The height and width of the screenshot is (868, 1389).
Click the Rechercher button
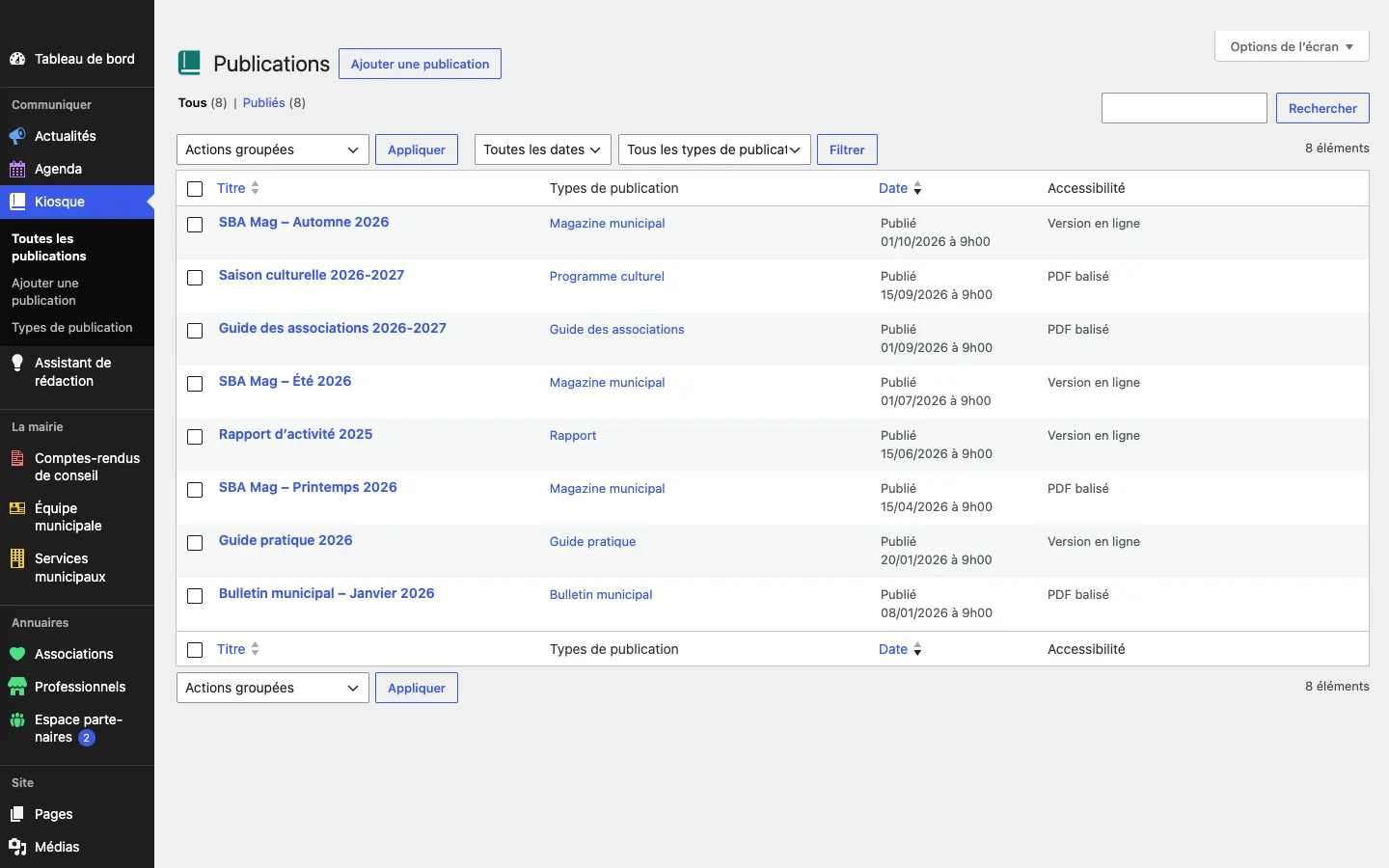(1322, 108)
